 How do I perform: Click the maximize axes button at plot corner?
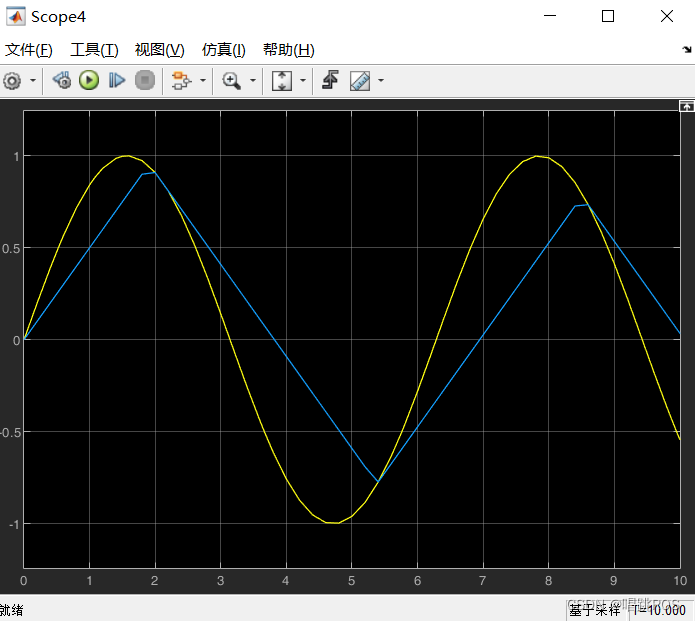pyautogui.click(x=687, y=106)
